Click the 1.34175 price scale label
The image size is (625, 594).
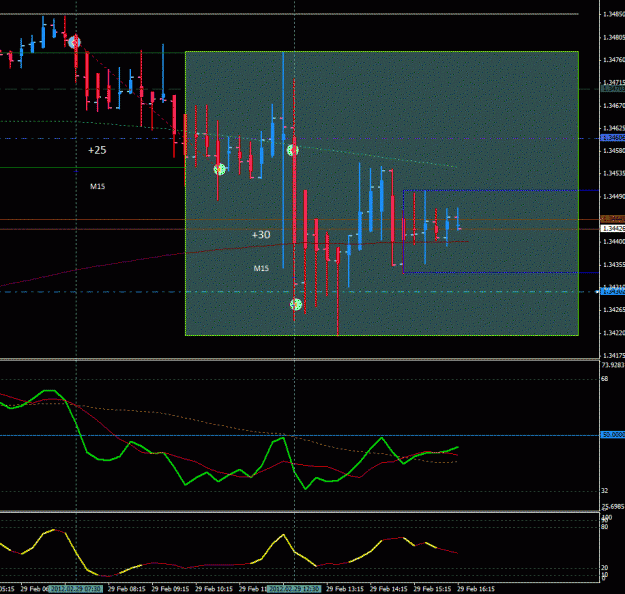coord(613,355)
